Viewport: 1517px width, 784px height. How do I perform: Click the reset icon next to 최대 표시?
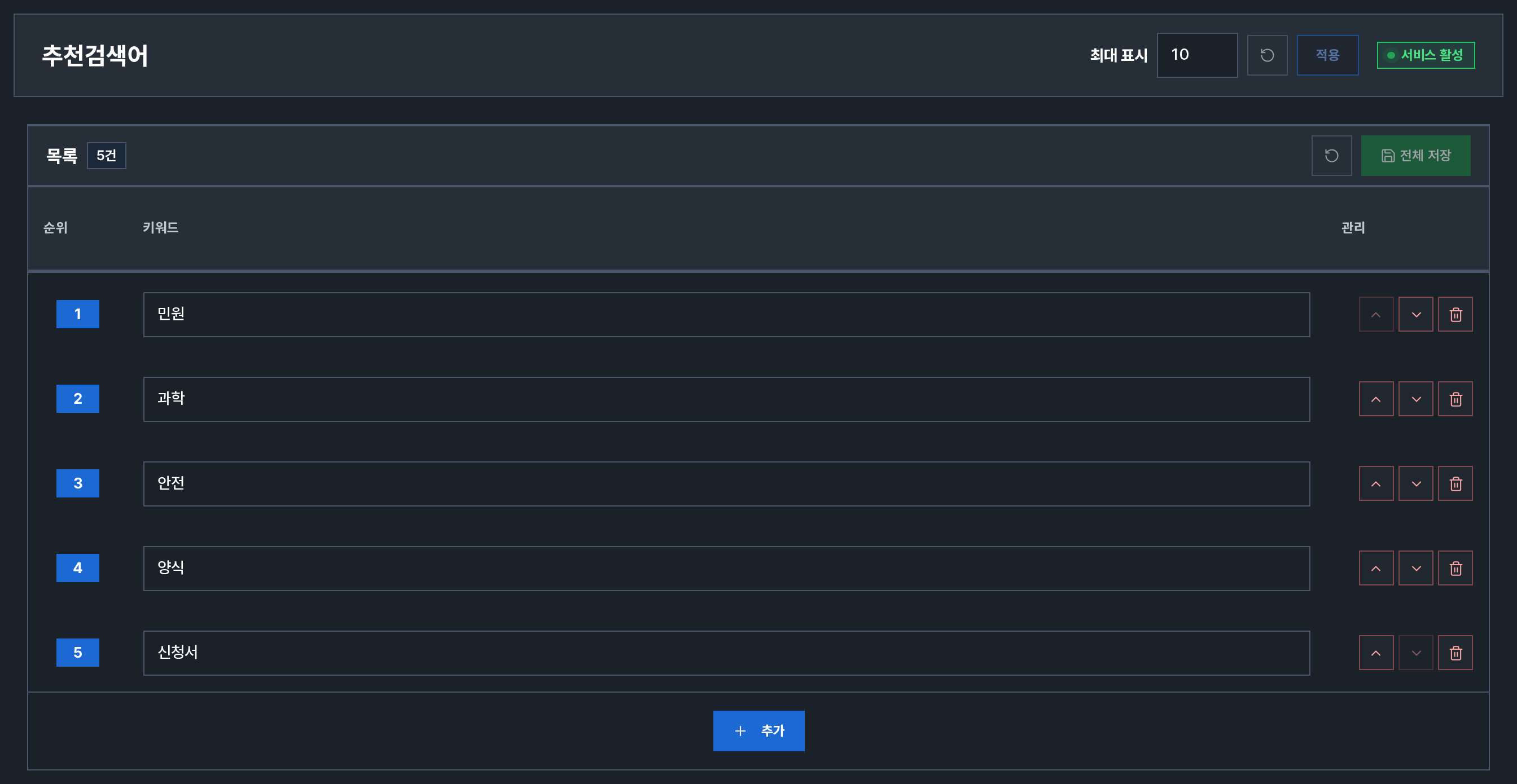[1267, 55]
